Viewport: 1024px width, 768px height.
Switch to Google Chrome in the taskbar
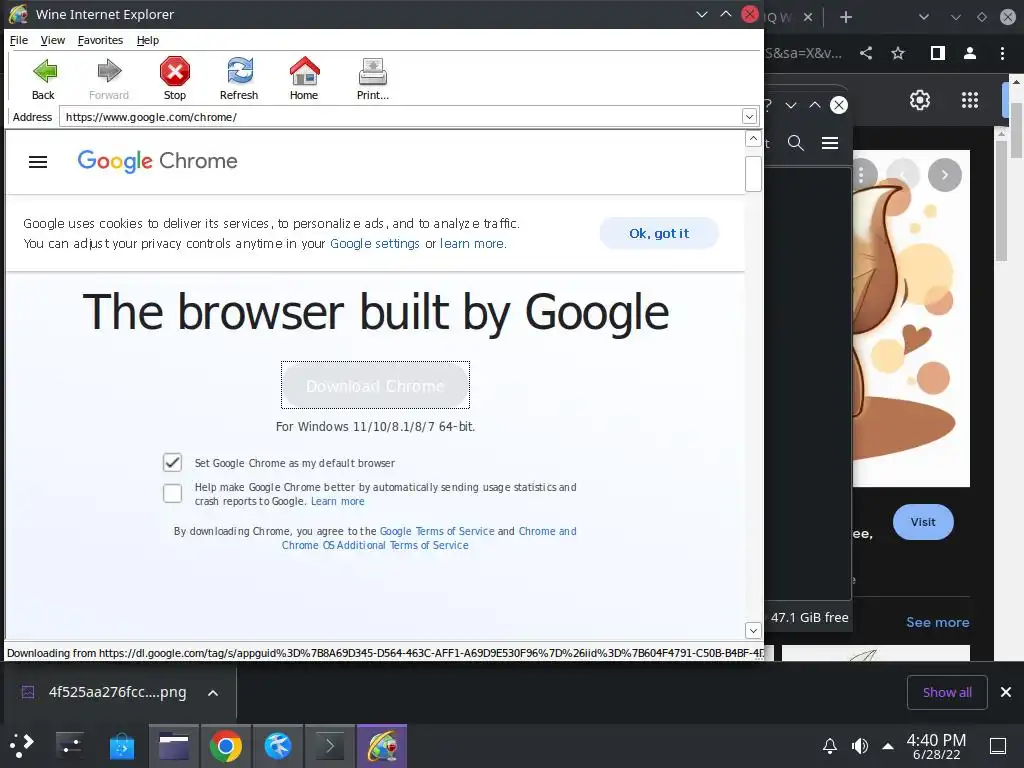[225, 746]
